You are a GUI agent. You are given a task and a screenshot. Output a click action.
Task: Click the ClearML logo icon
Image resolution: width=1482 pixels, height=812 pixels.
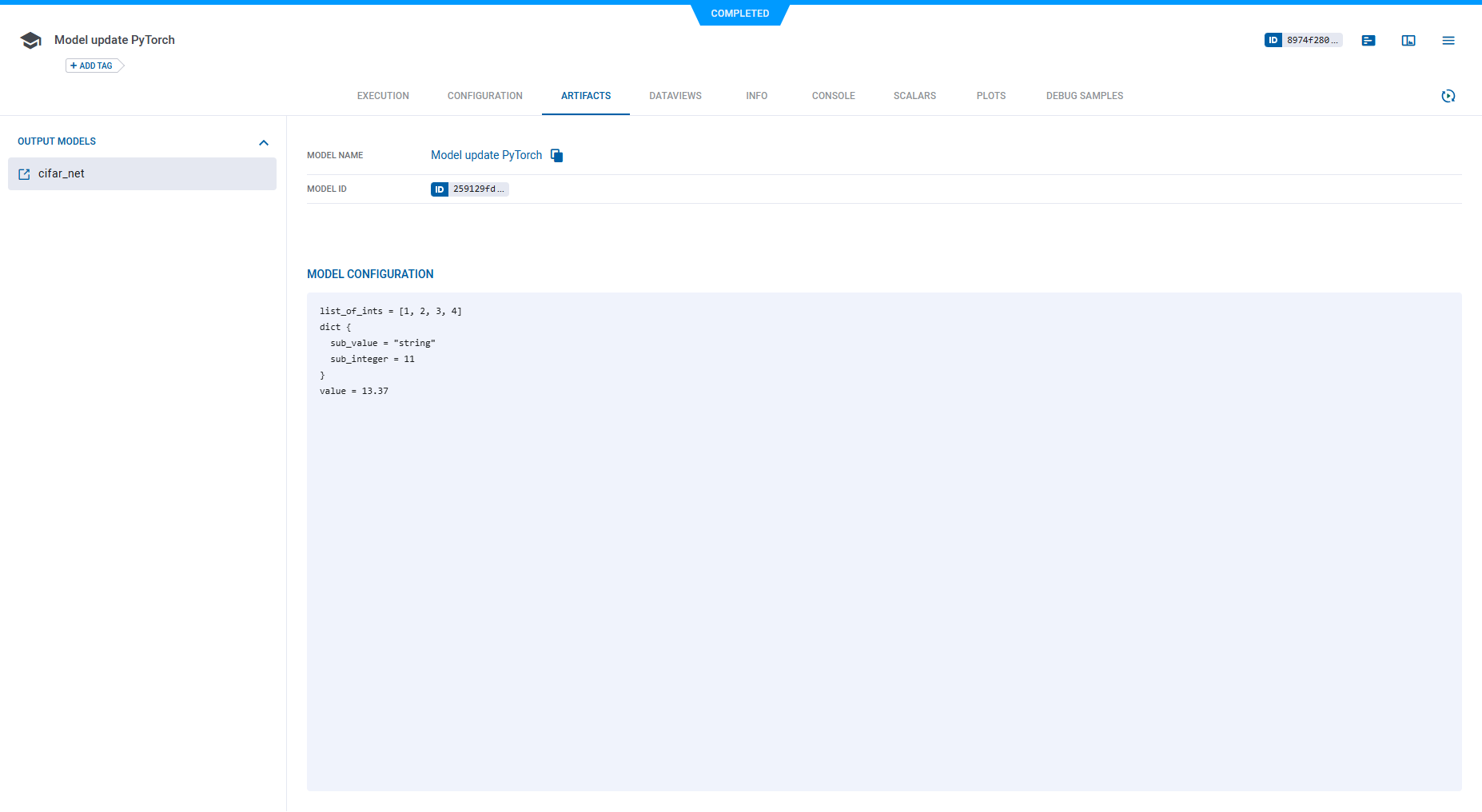pos(30,39)
